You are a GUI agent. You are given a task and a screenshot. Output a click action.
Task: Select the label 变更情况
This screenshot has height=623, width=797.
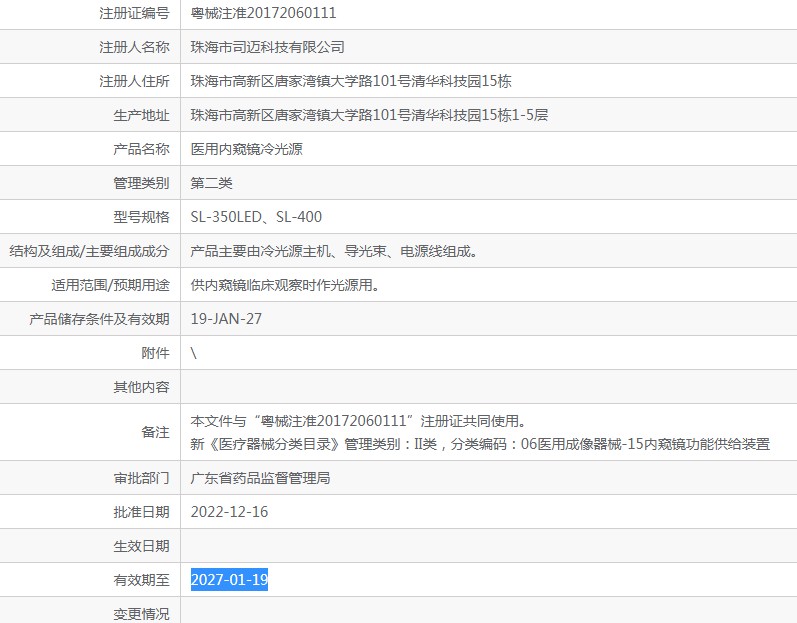click(141, 614)
